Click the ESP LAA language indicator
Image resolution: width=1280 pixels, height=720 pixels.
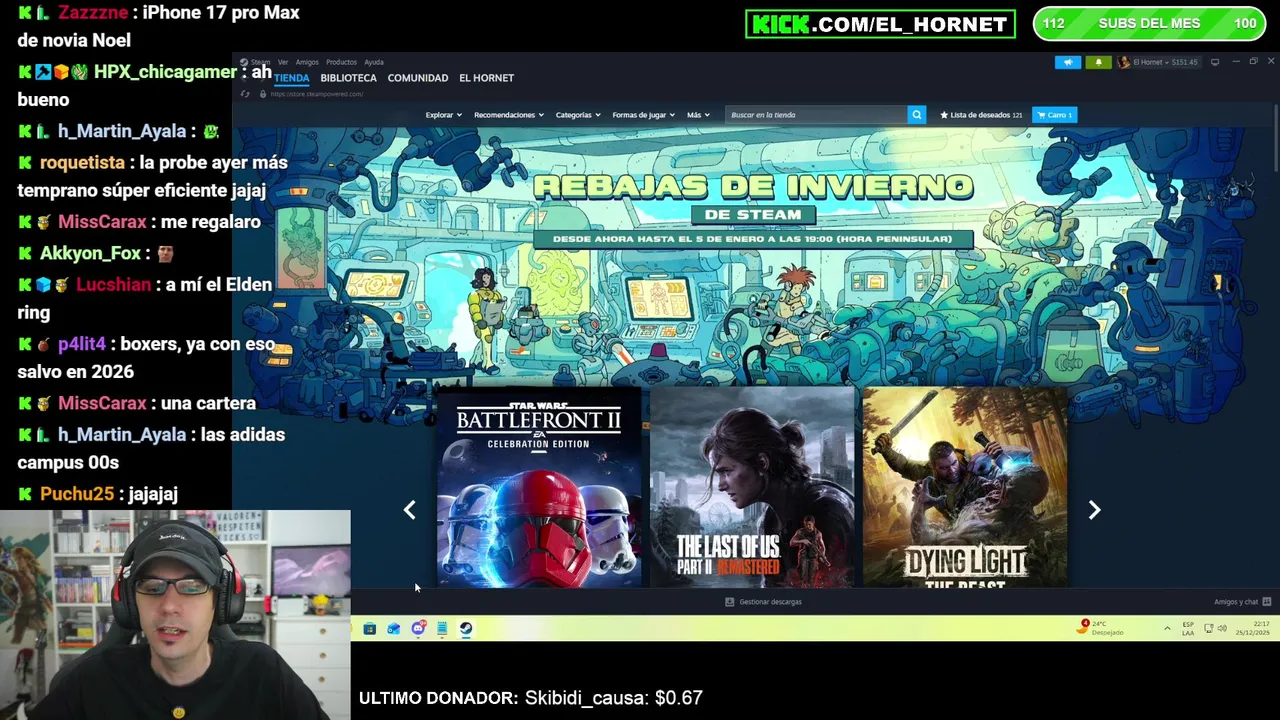(1188, 629)
